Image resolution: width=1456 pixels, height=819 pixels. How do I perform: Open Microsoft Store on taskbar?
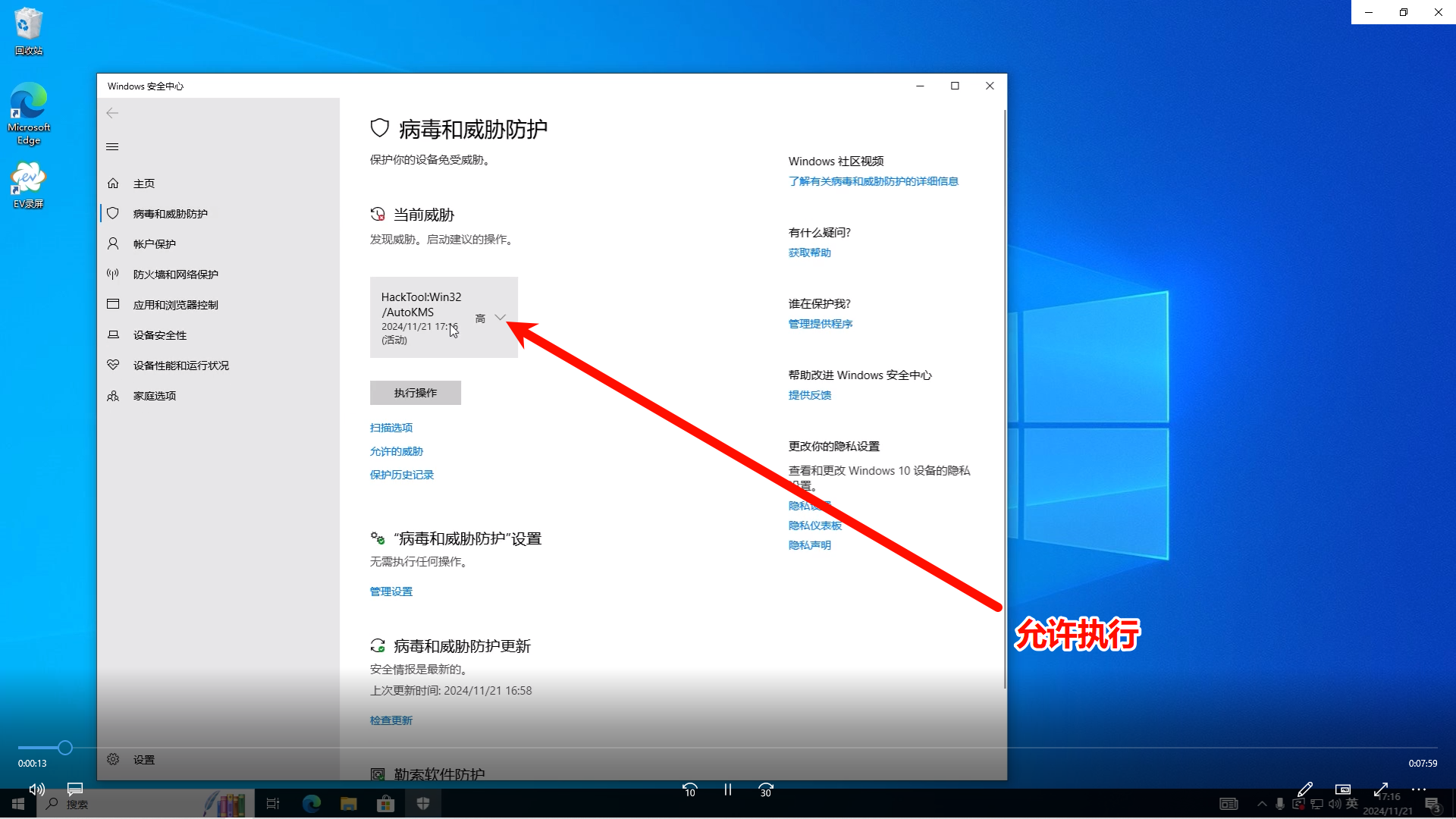[386, 804]
